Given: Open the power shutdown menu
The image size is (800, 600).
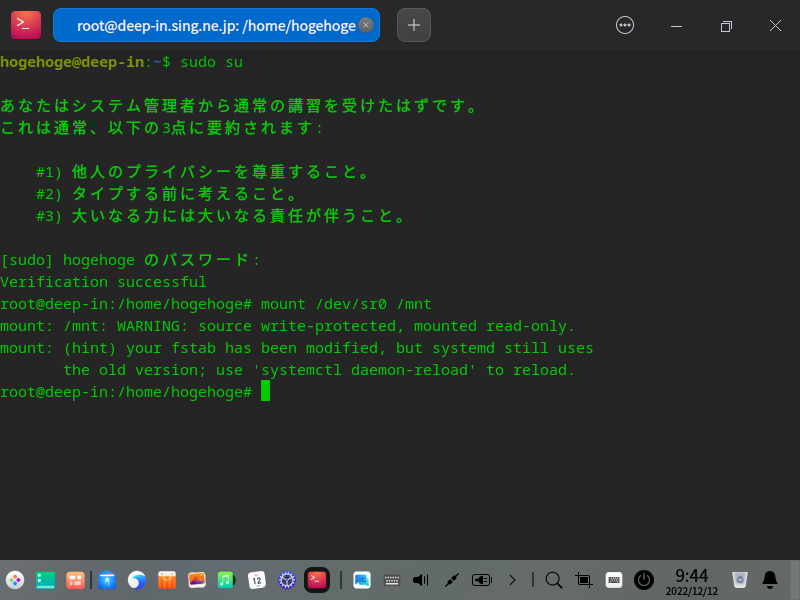Looking at the screenshot, I should pyautogui.click(x=644, y=580).
